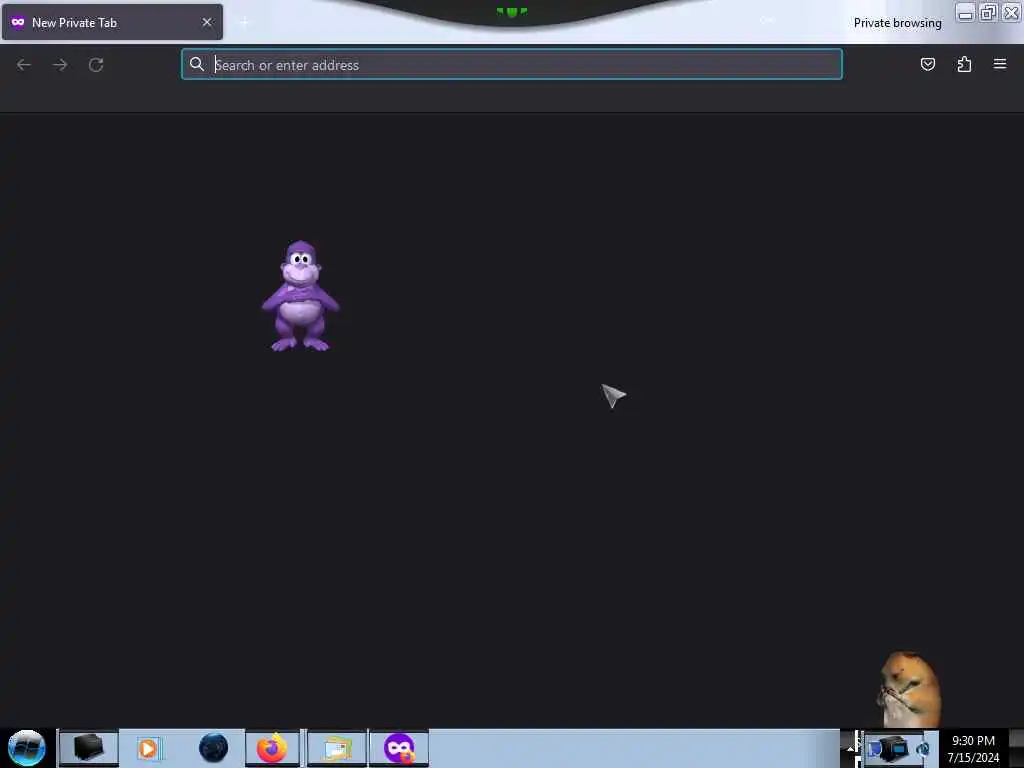Close the Firefox private window

click(x=1011, y=13)
